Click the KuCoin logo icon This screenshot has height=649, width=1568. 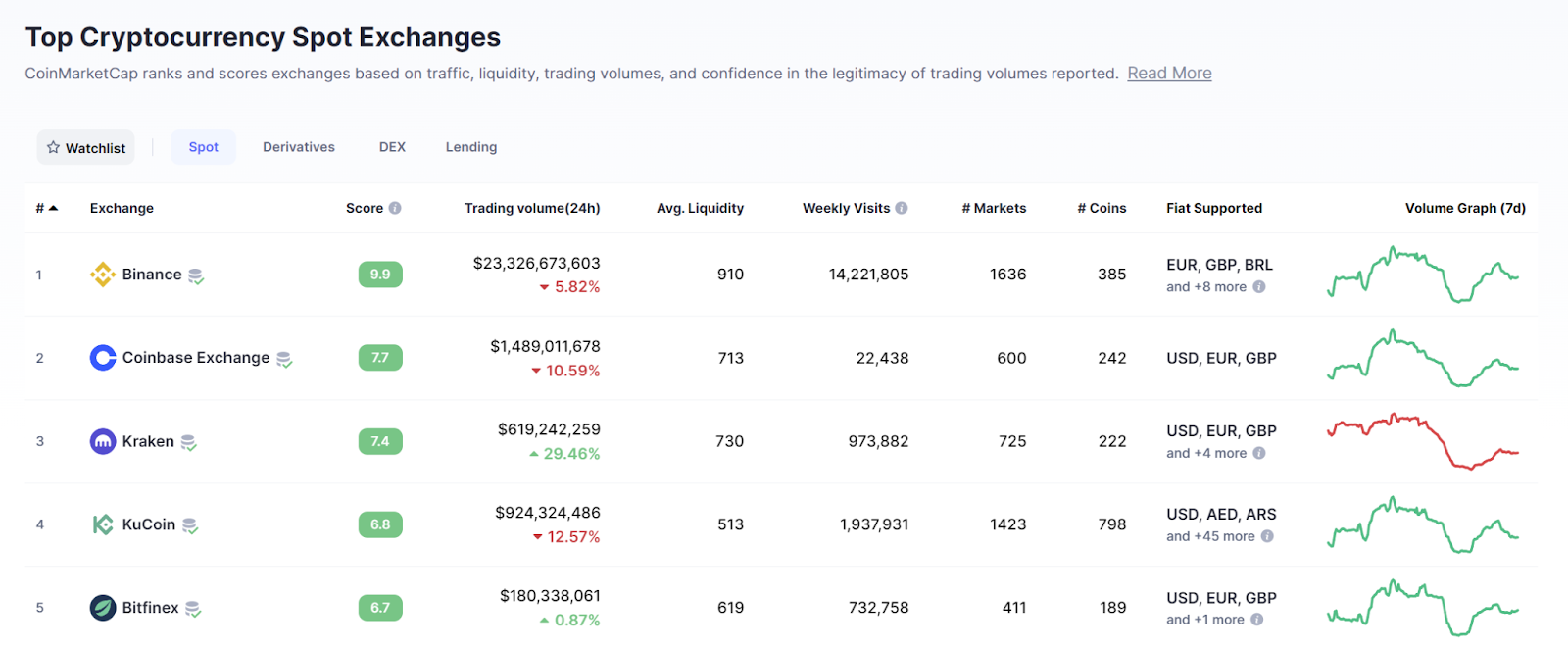(102, 524)
